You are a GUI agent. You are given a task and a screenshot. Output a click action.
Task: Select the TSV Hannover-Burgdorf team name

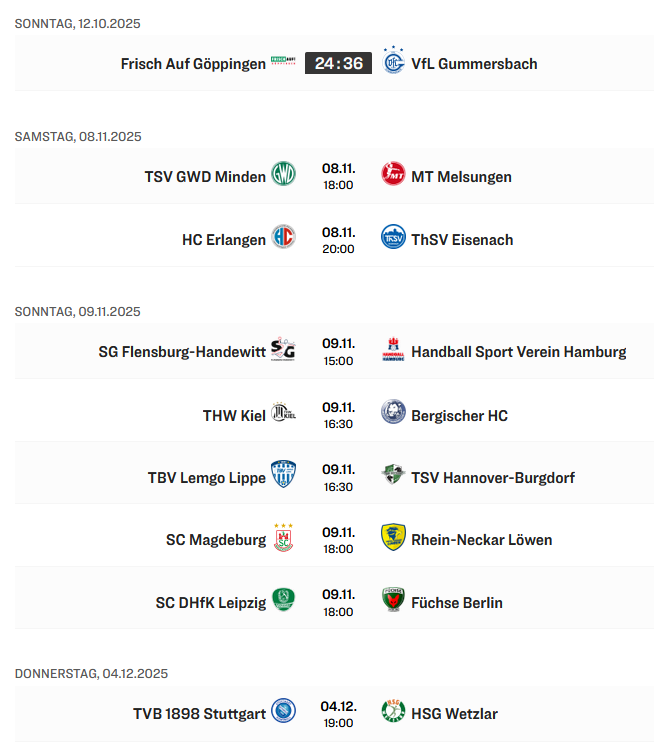(x=493, y=477)
